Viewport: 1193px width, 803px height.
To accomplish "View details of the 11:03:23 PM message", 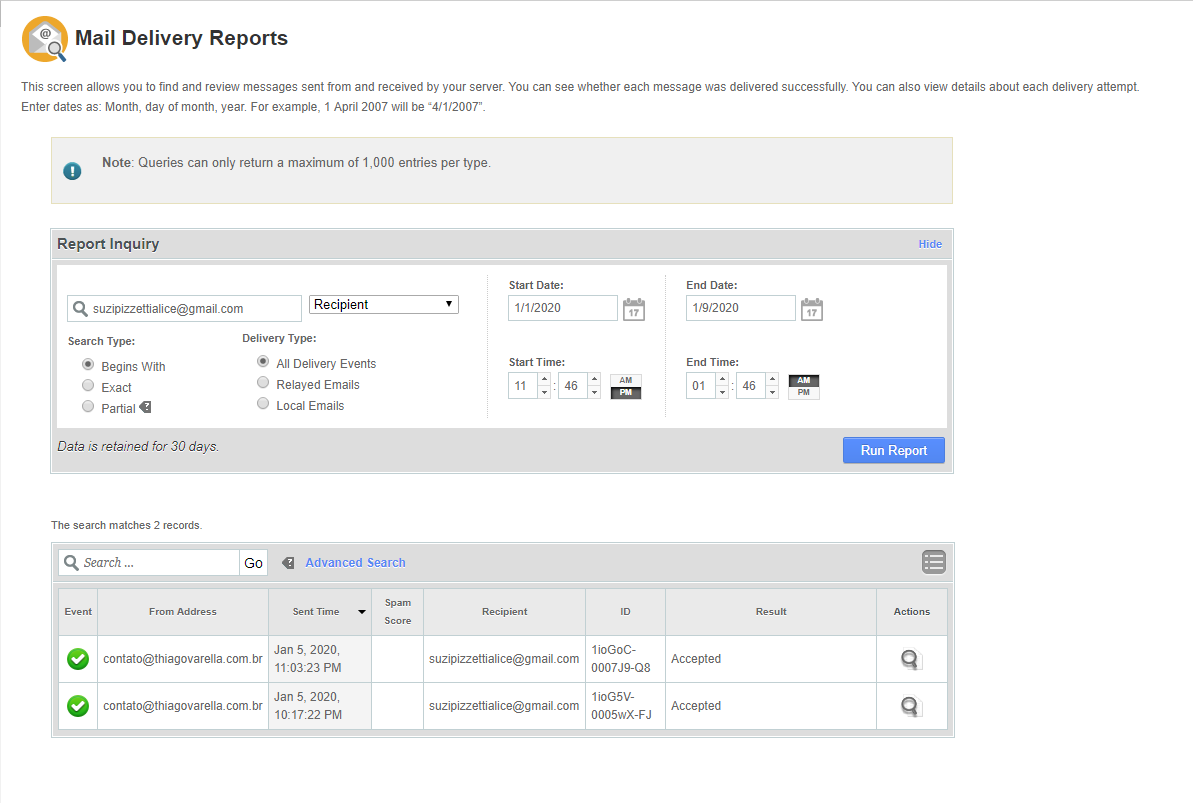I will 910,659.
